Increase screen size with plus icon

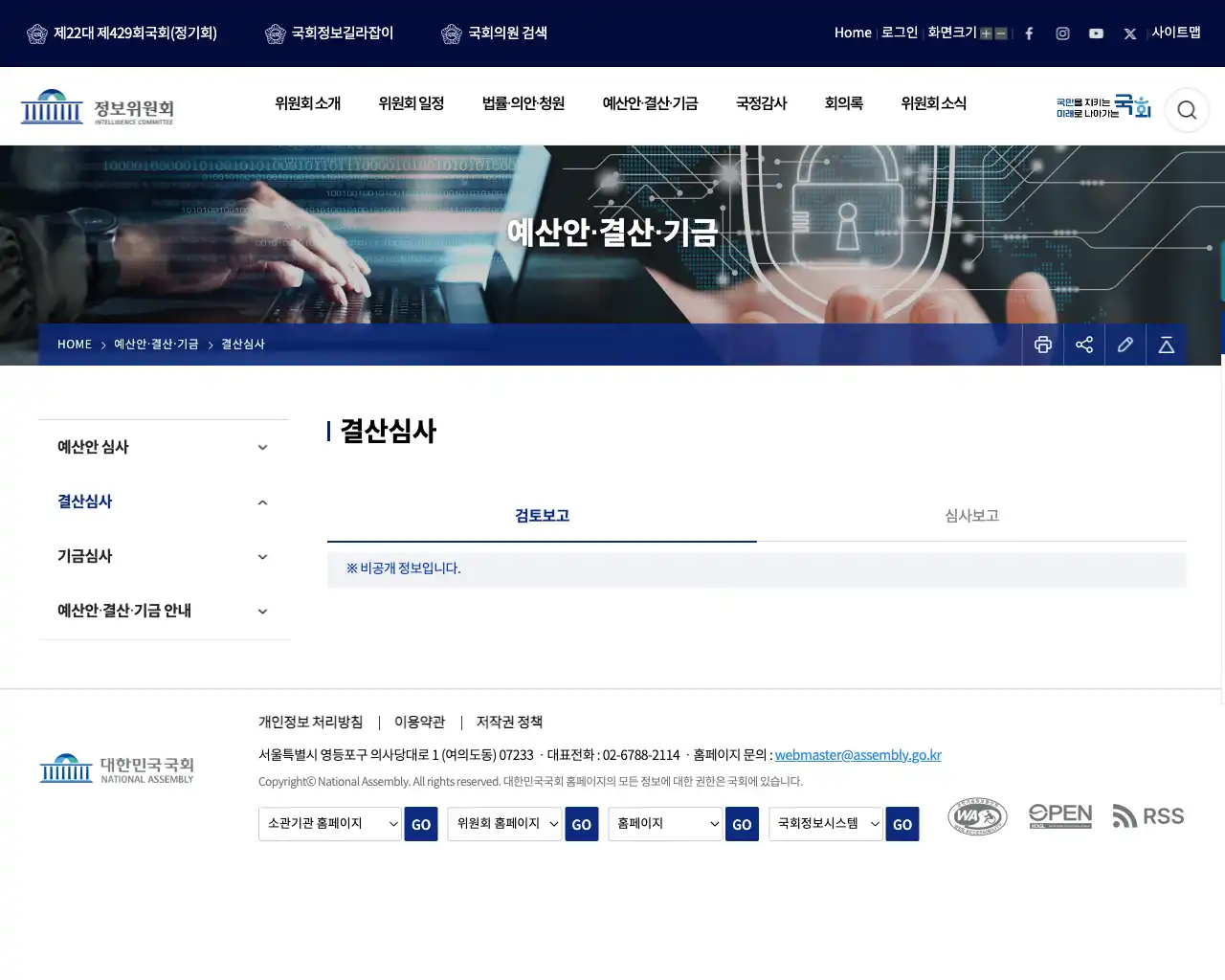tap(986, 33)
